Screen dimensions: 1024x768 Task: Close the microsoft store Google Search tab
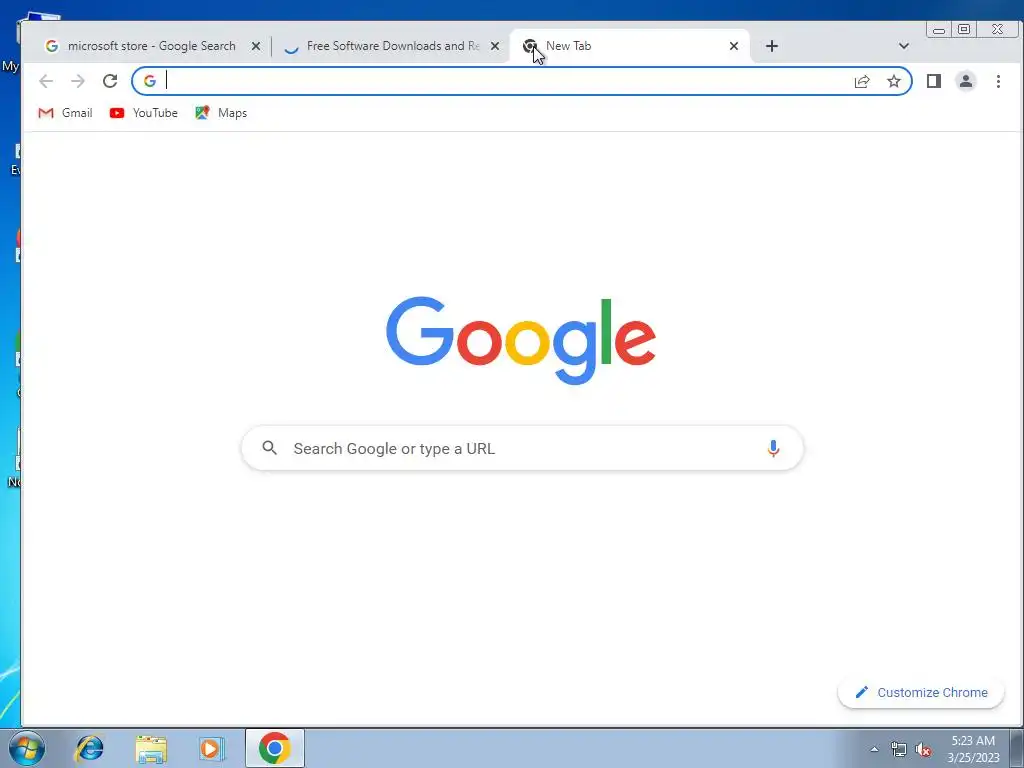256,46
